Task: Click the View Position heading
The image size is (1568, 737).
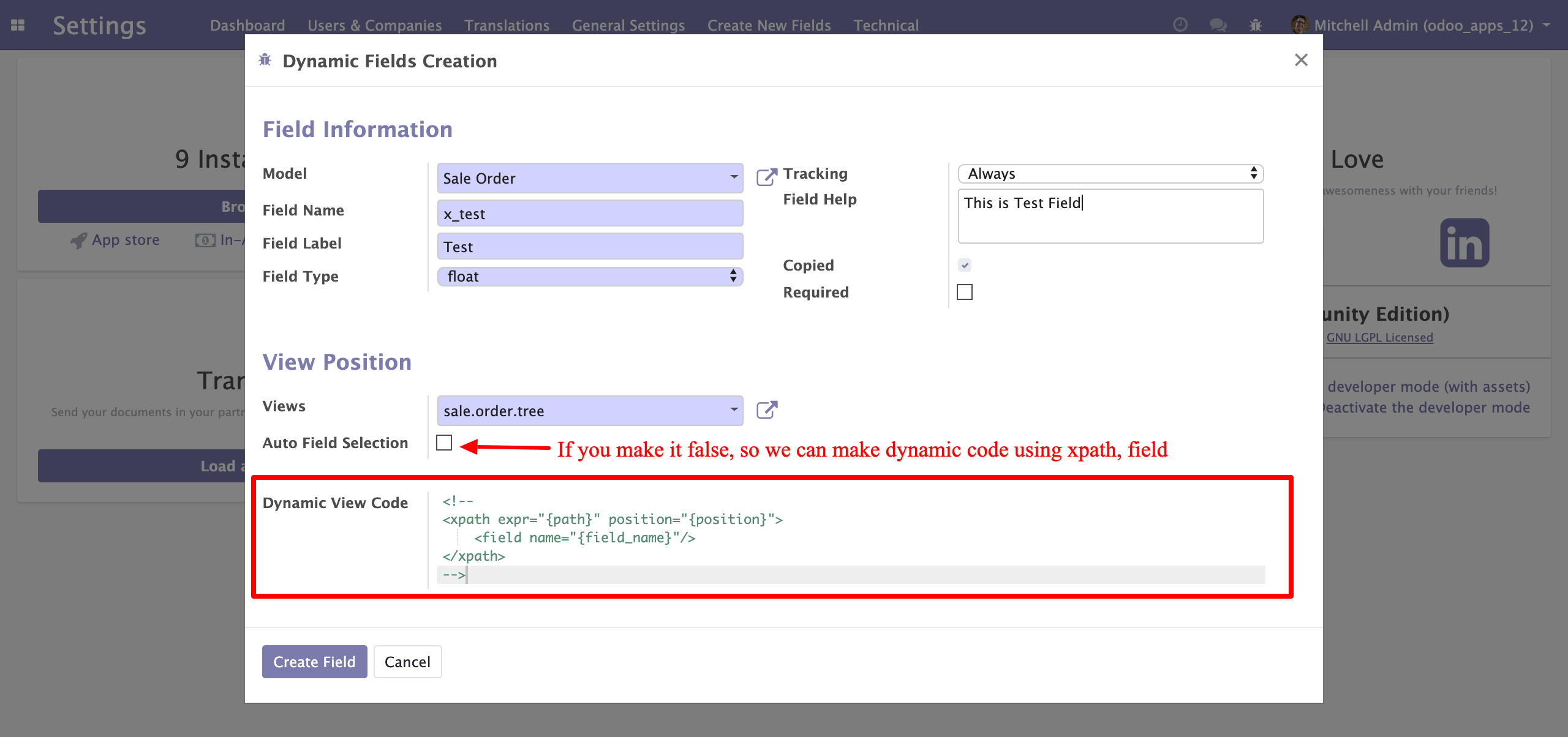Action: tap(337, 362)
